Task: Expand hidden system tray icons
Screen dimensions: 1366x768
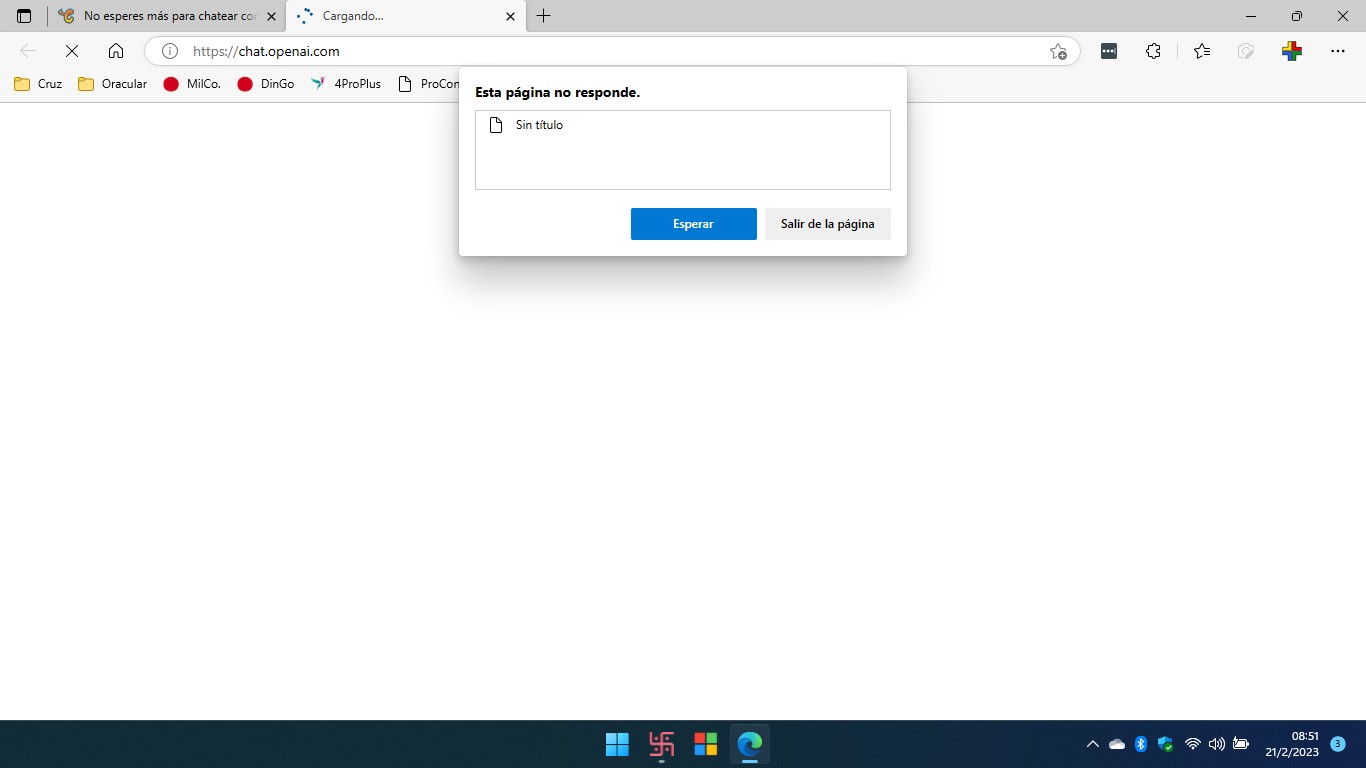Action: pyautogui.click(x=1092, y=744)
